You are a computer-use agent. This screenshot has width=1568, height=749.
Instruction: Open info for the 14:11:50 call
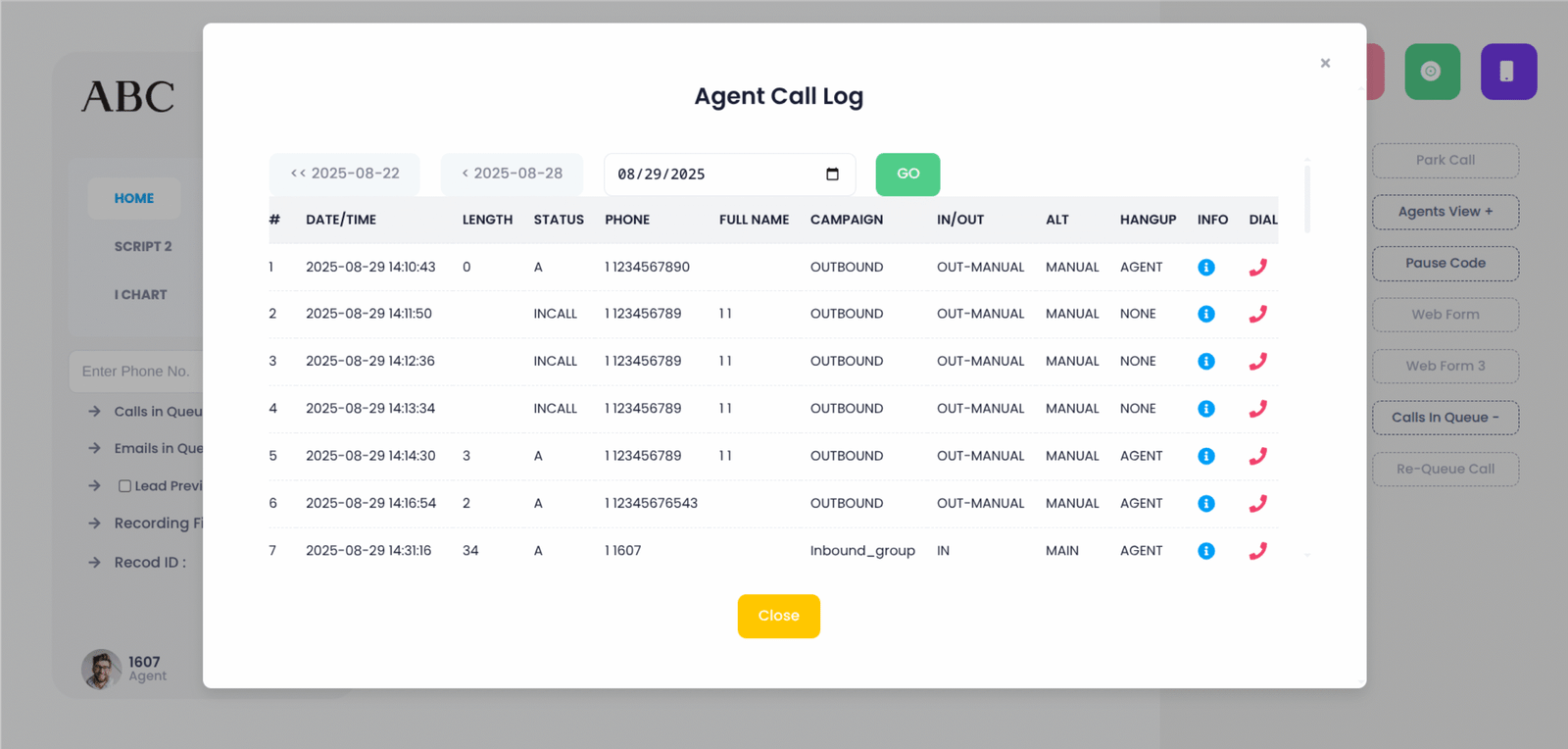coord(1205,314)
